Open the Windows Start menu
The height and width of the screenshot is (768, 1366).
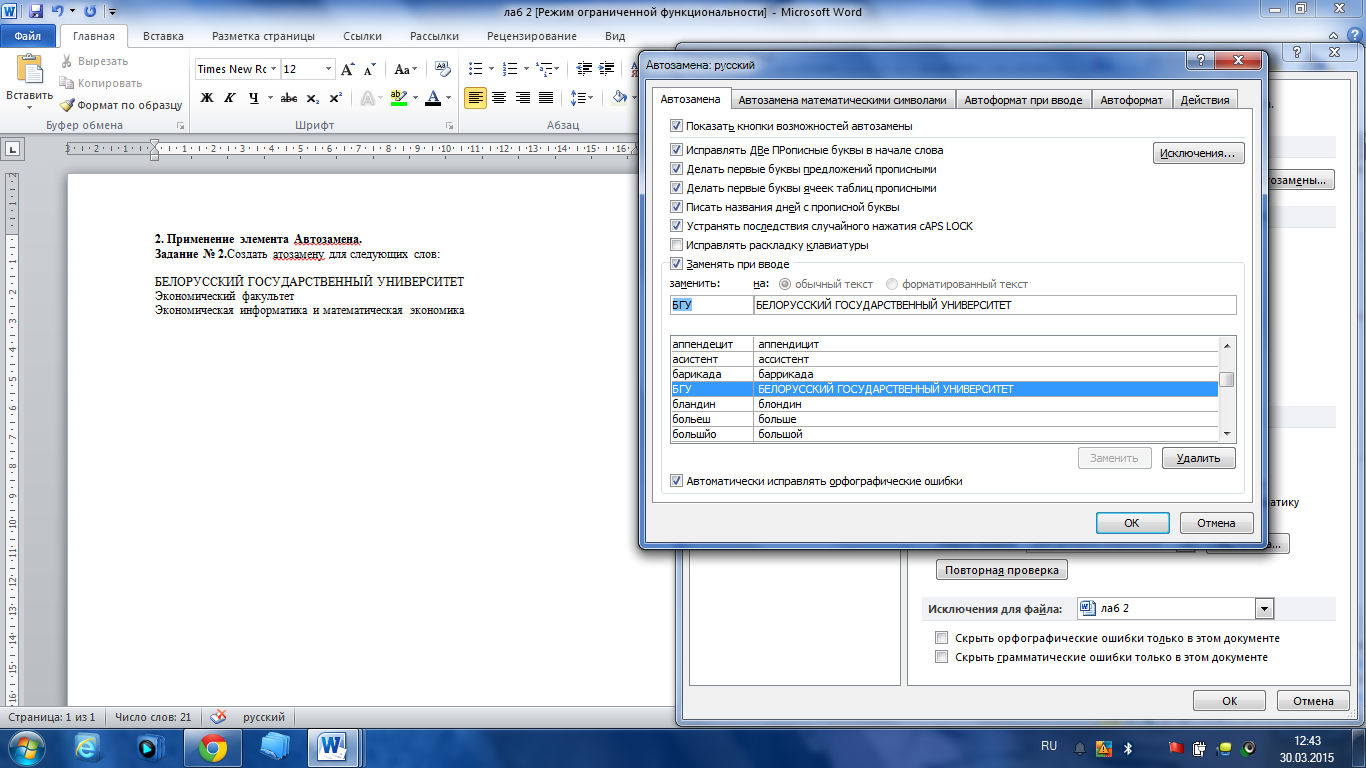(27, 747)
